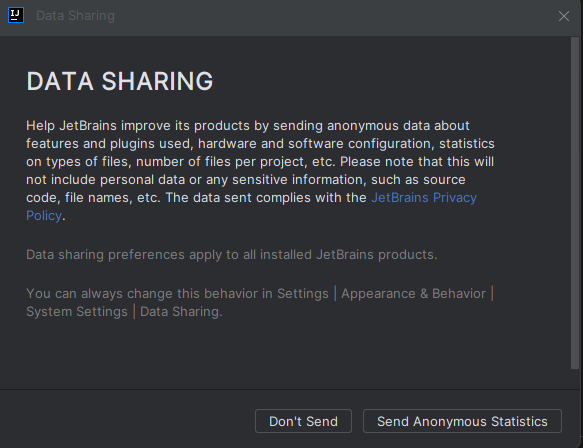Click the "System Settings" path text
Image resolution: width=583 pixels, height=448 pixels.
pos(77,312)
